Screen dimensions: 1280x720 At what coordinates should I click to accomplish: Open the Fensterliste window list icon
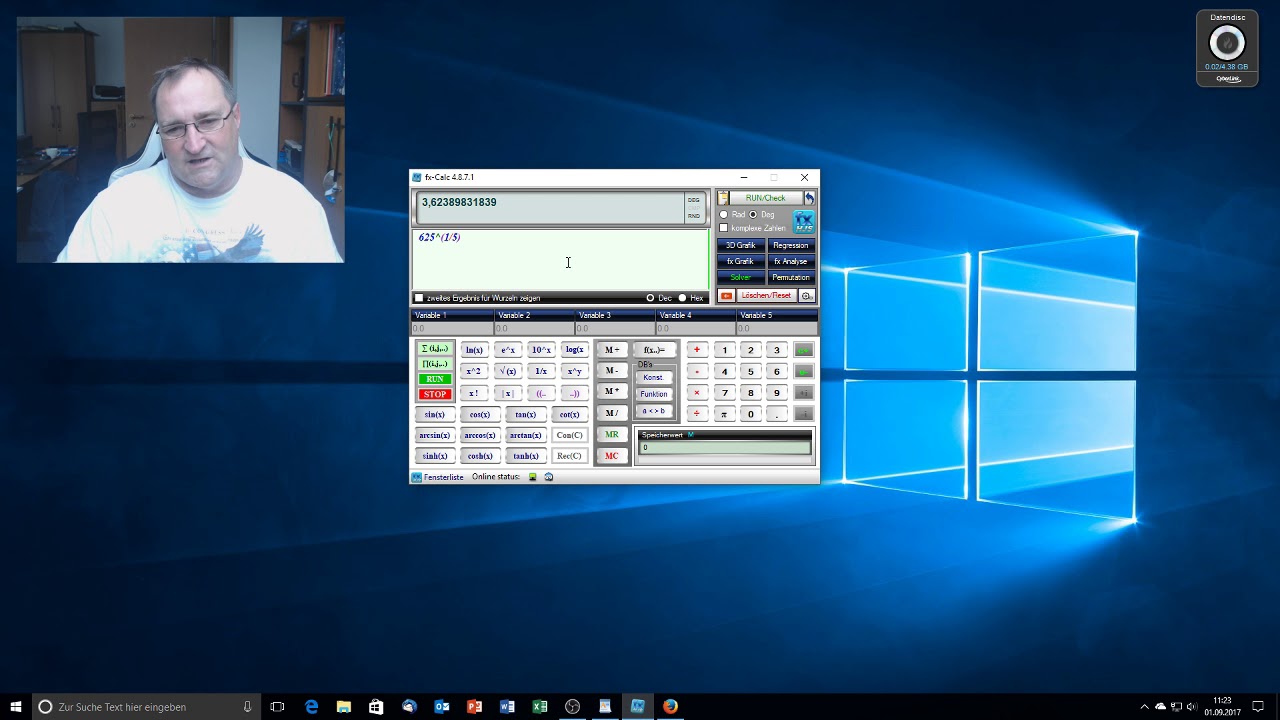point(417,477)
